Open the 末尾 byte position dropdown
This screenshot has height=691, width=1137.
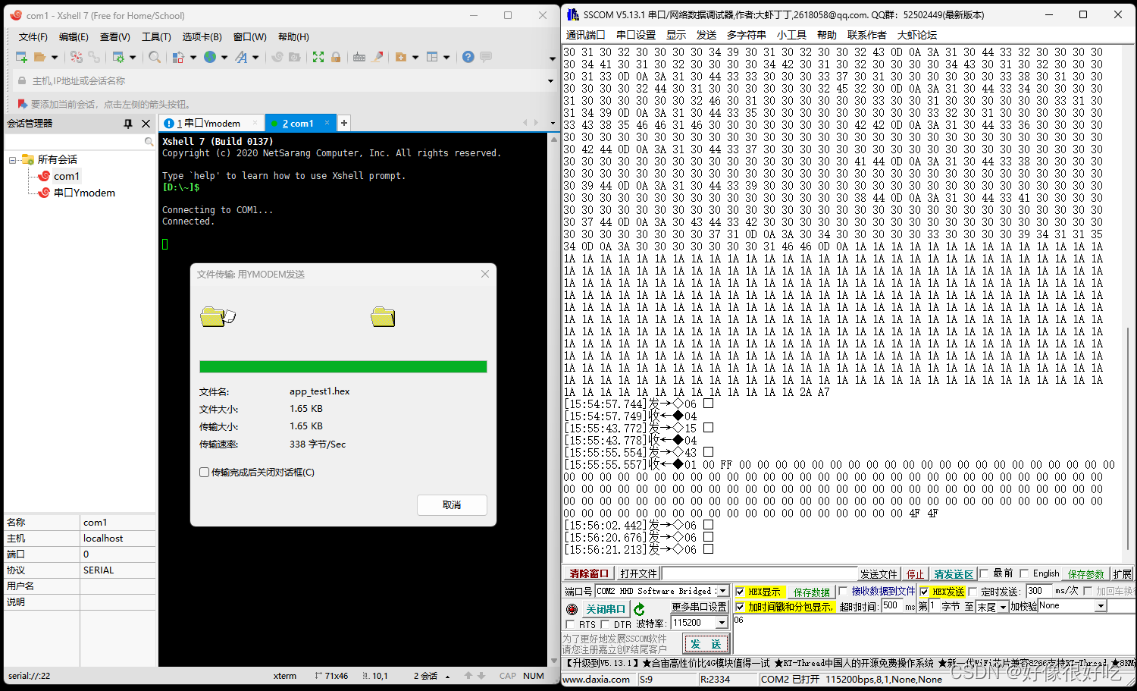pos(1003,606)
